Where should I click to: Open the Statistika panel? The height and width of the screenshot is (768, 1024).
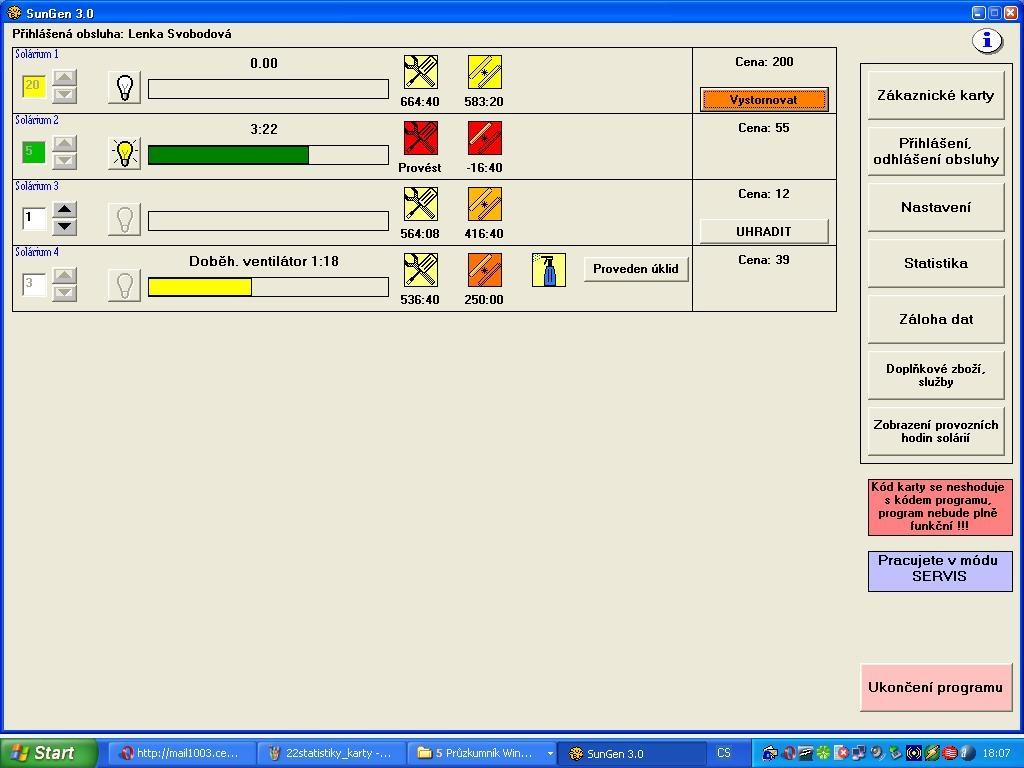[935, 263]
